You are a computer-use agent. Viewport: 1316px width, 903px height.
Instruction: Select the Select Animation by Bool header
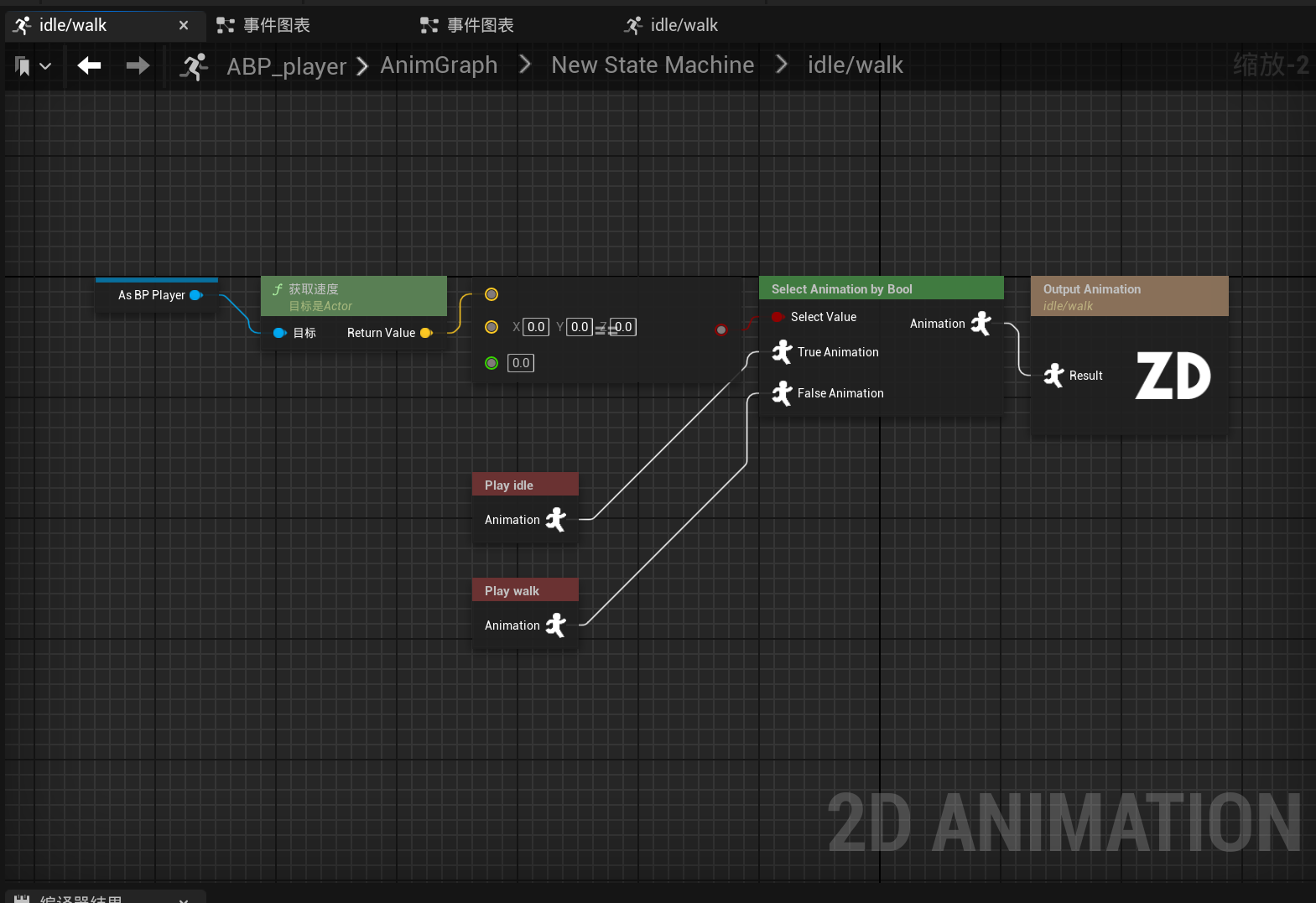[881, 288]
